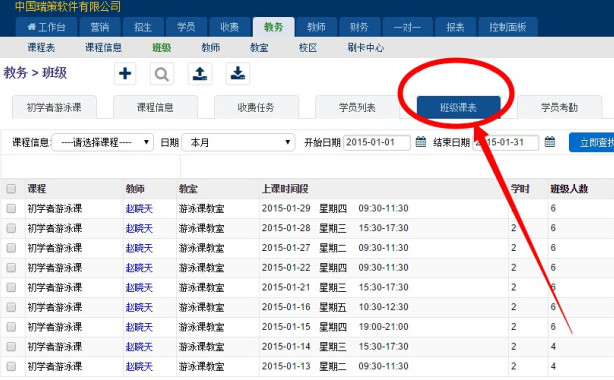Switch to the 财务 main tab
The image size is (614, 380).
pyautogui.click(x=359, y=27)
